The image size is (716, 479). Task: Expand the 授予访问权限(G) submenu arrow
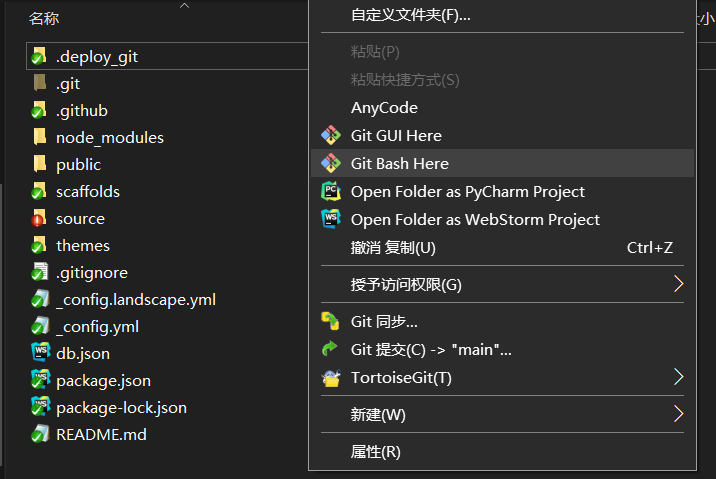point(679,284)
